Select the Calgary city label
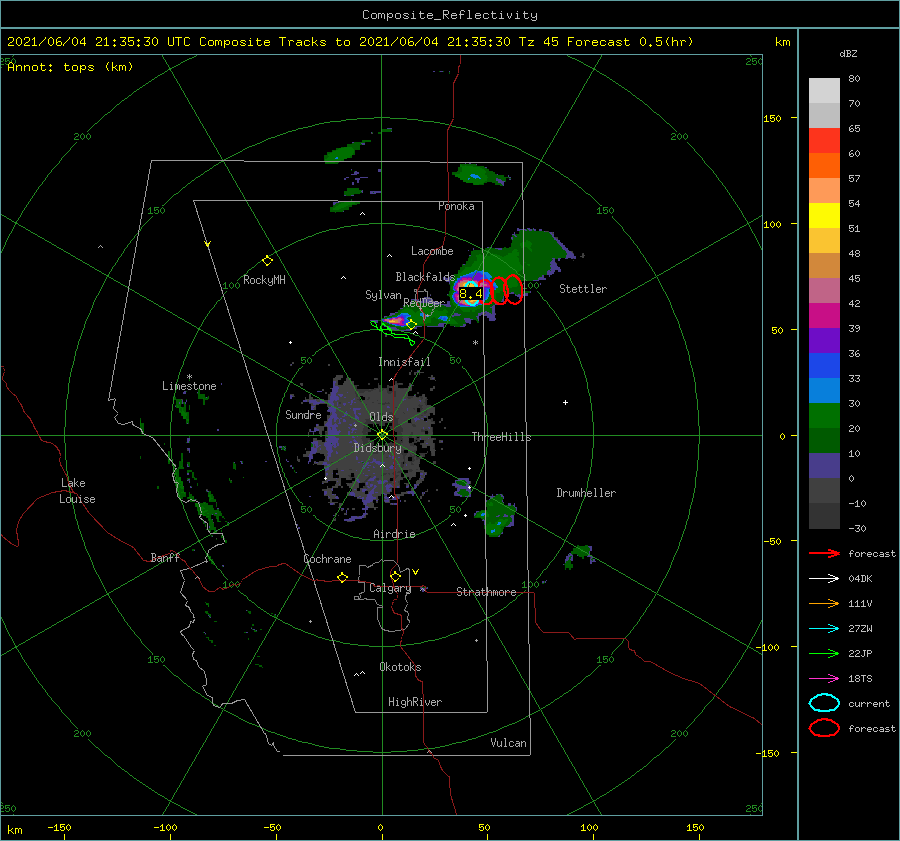The height and width of the screenshot is (841, 900). click(390, 588)
